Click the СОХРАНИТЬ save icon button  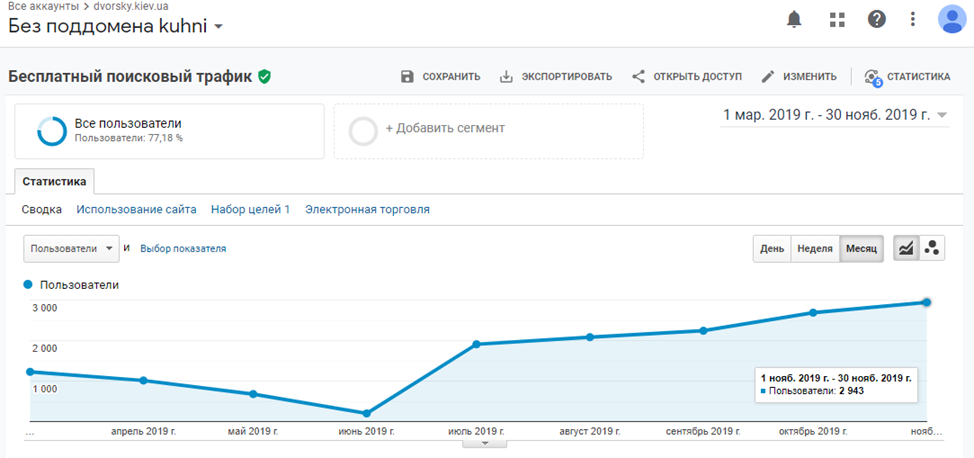[440, 77]
